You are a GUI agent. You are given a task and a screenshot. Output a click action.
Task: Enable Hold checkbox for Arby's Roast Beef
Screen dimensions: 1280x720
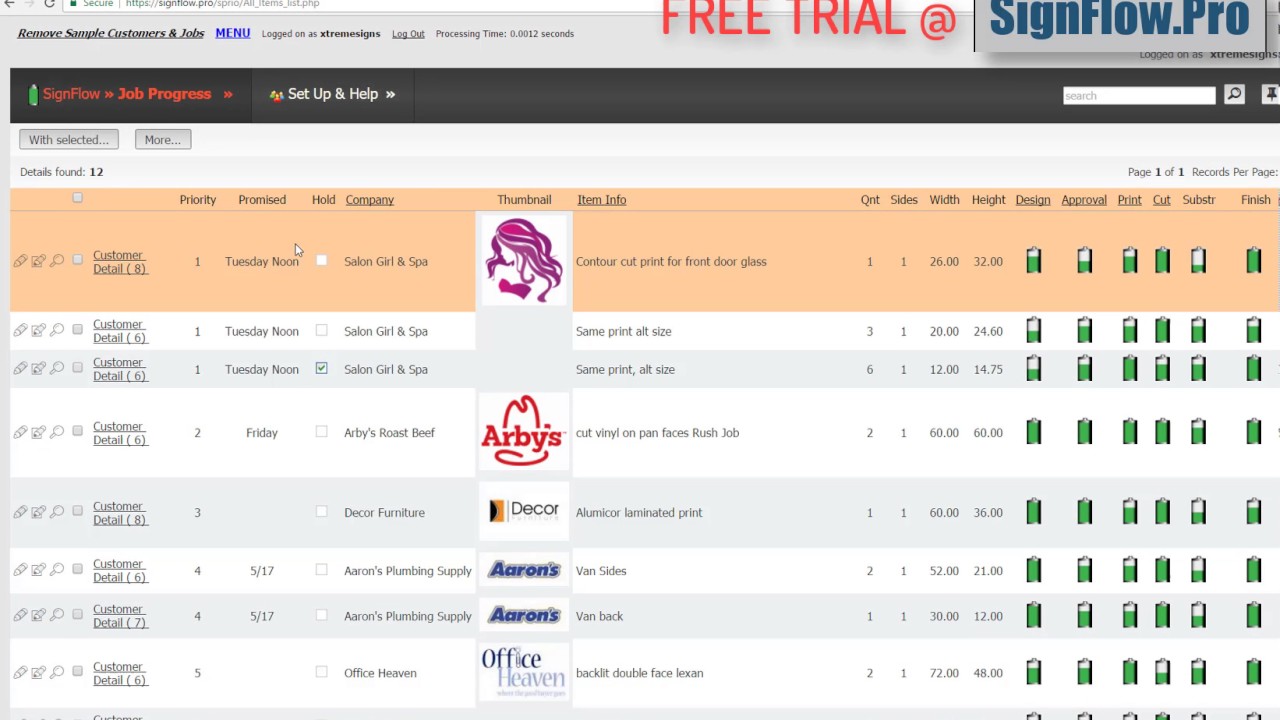pos(321,432)
